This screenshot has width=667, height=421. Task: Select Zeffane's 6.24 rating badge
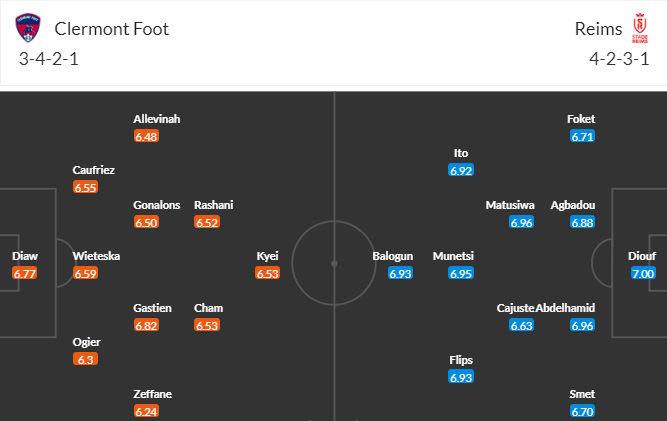146,411
